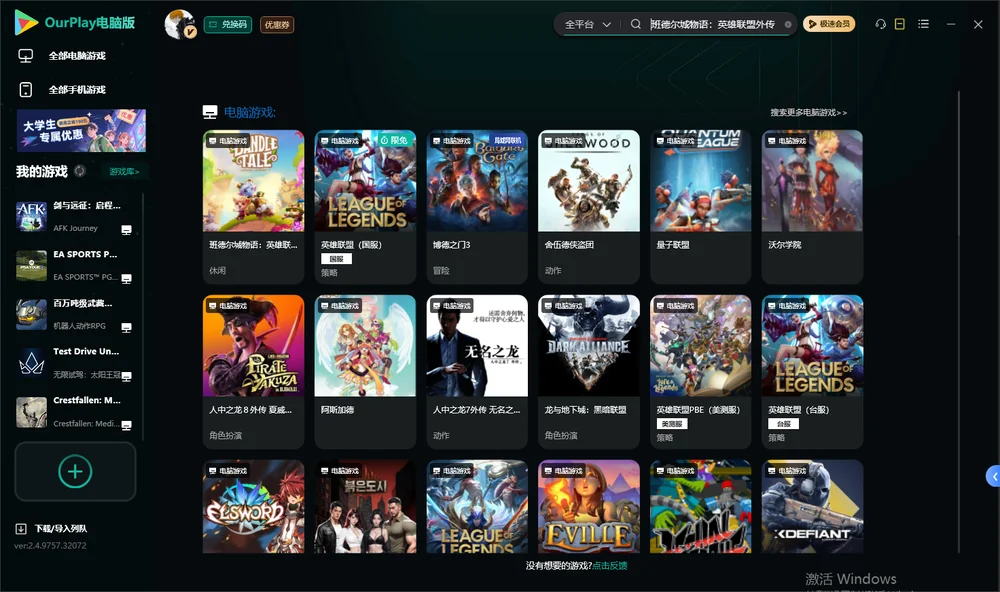Open the Elsword game card
Viewport: 1000px width, 592px height.
click(253, 507)
